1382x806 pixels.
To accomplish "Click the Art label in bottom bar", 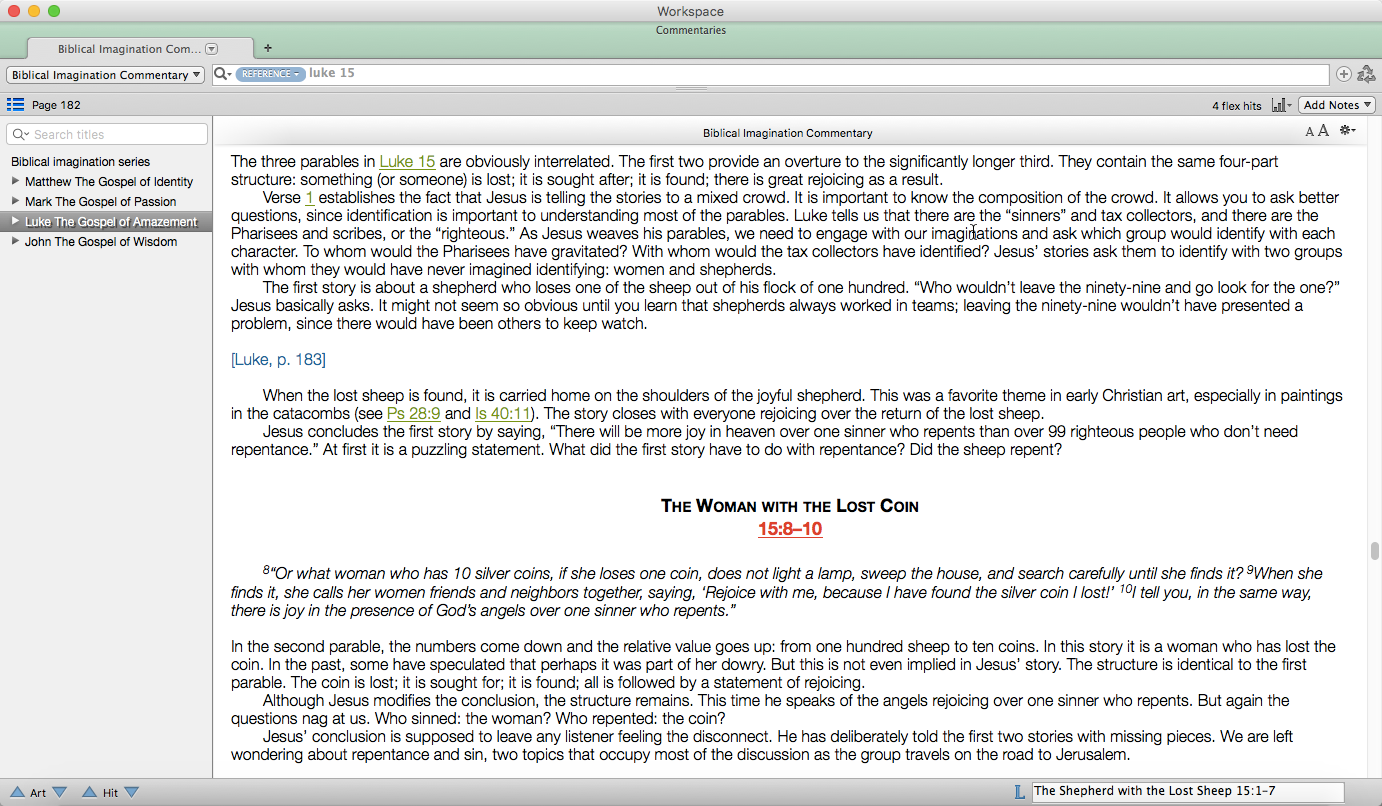I will 38,793.
